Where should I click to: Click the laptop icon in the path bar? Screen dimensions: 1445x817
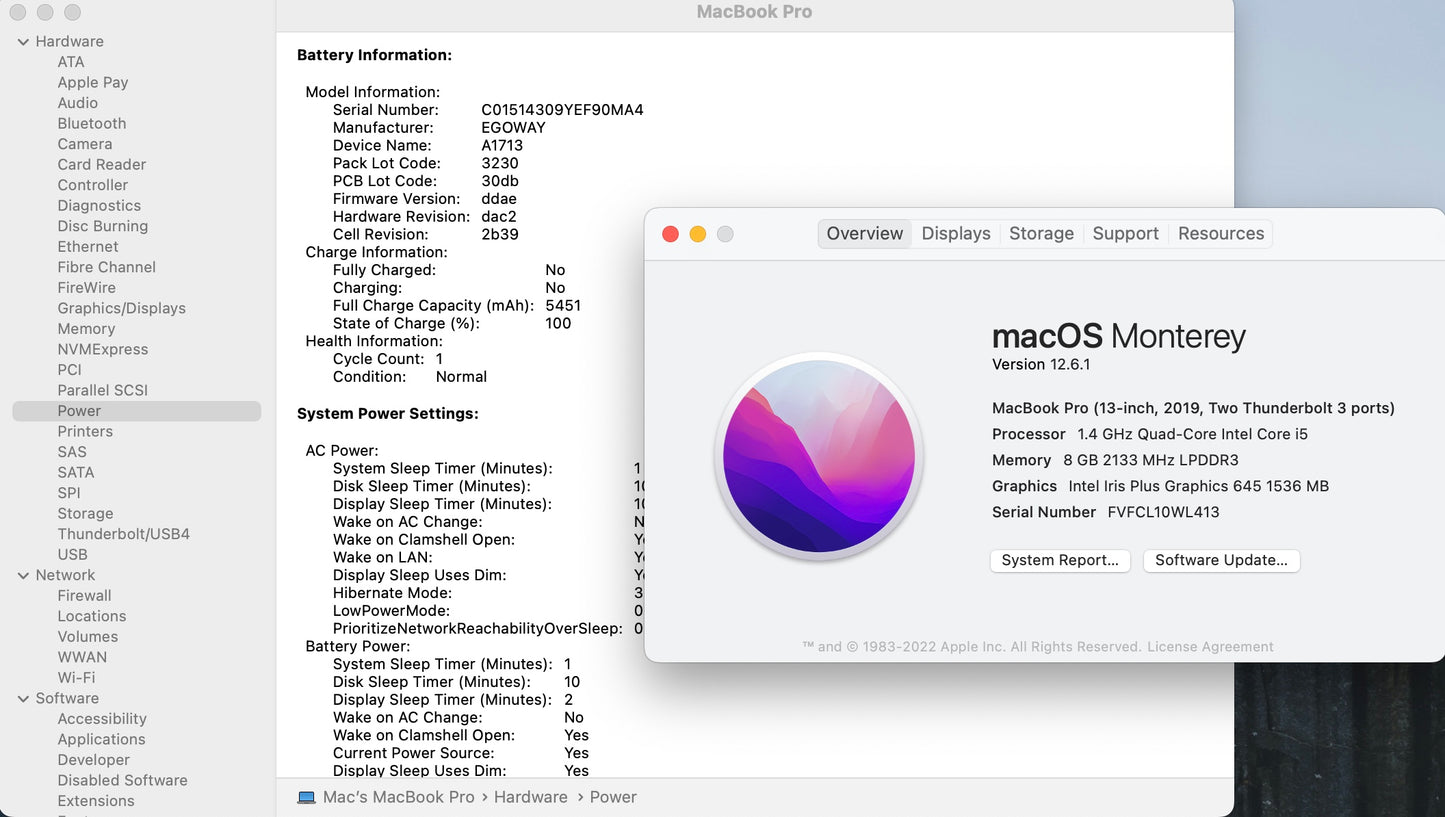tap(307, 797)
